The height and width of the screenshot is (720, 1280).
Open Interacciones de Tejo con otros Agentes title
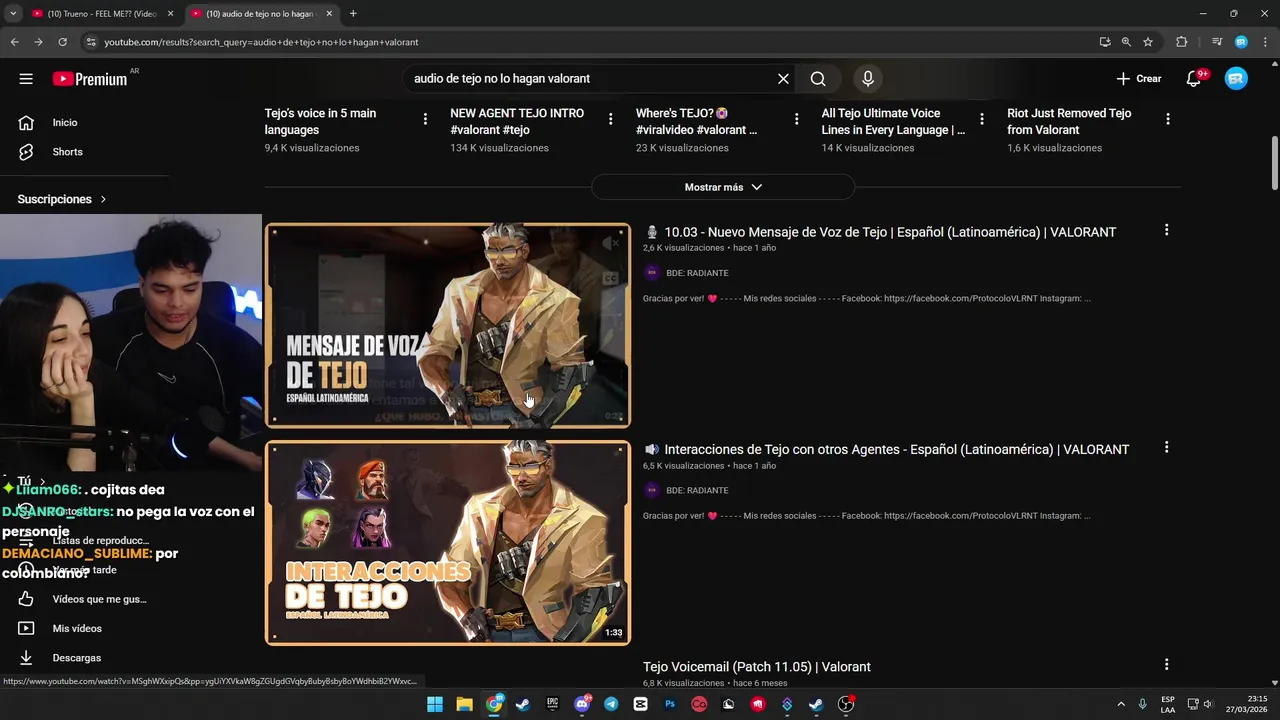tap(887, 450)
